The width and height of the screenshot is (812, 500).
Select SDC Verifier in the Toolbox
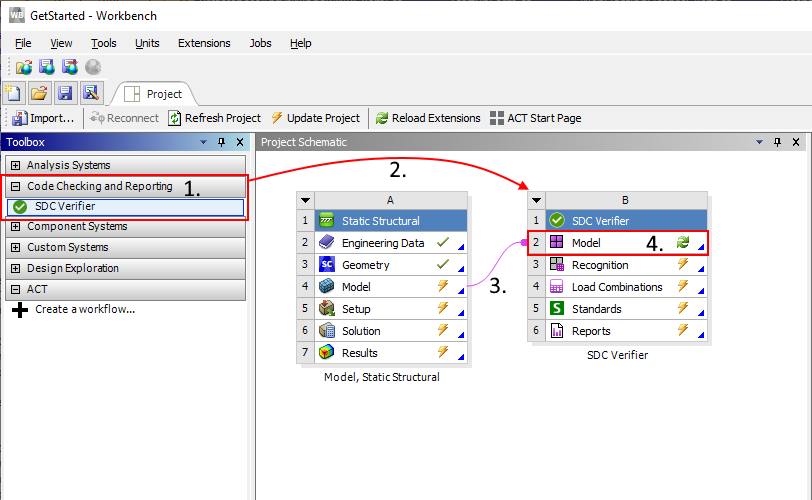click(64, 207)
